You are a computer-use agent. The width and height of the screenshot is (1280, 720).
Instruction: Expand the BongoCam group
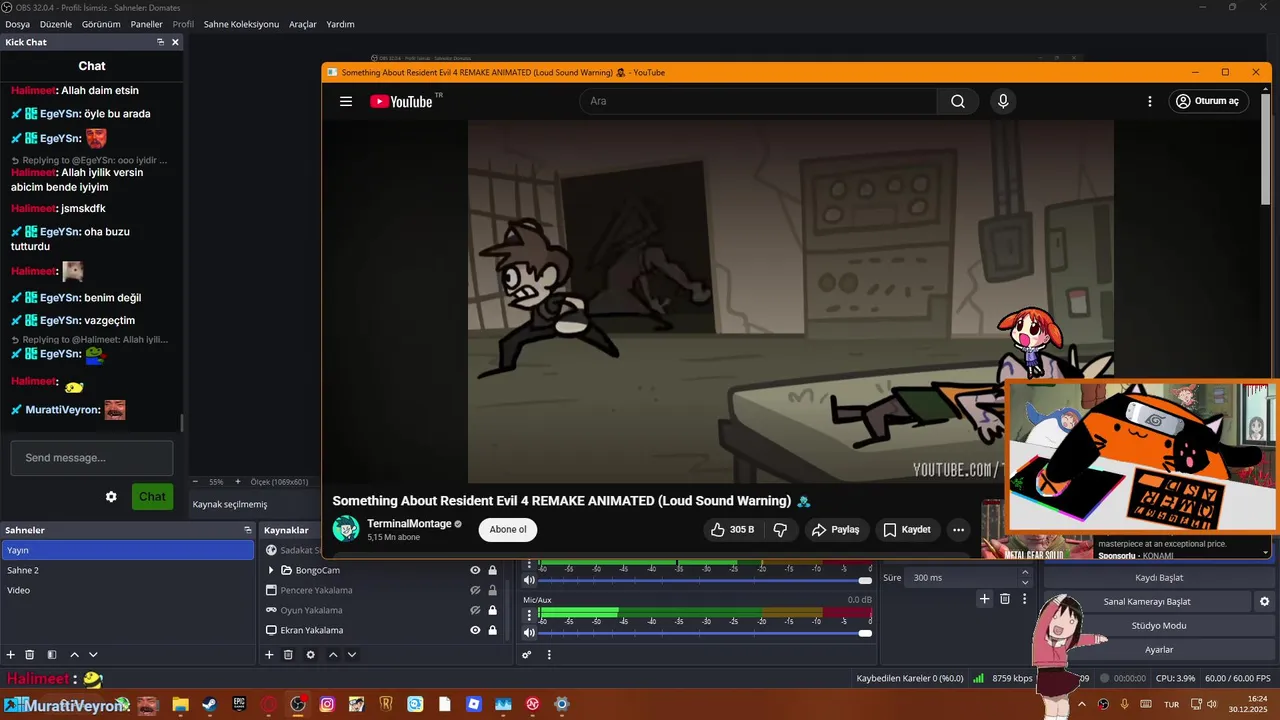tap(270, 570)
